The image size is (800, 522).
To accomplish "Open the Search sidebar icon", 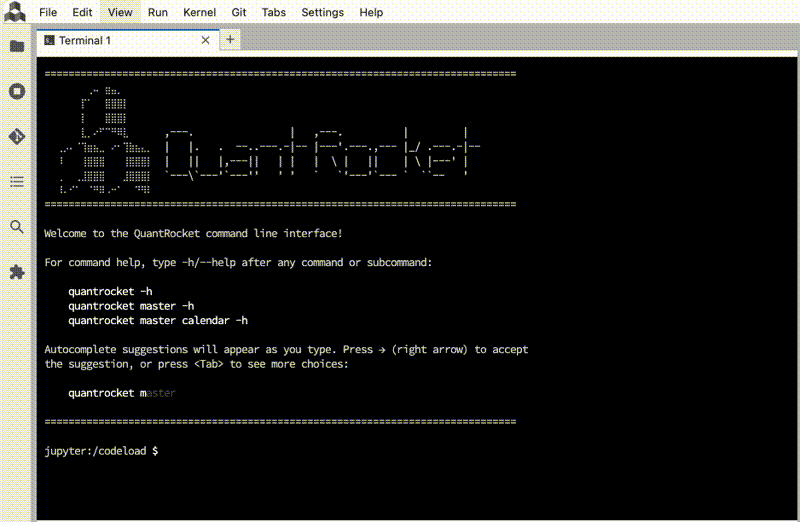I will 17,227.
